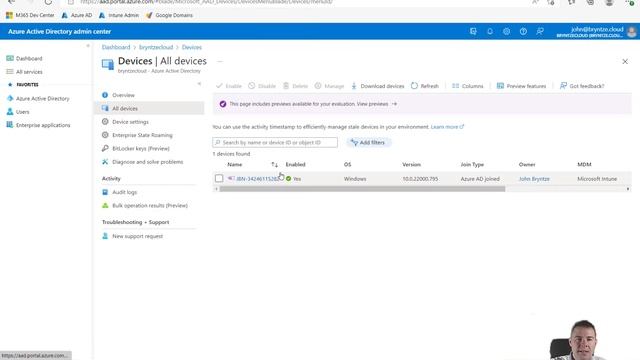Screen dimensions: 640x360
Task: Click Got feedback?
Action: coord(582,86)
